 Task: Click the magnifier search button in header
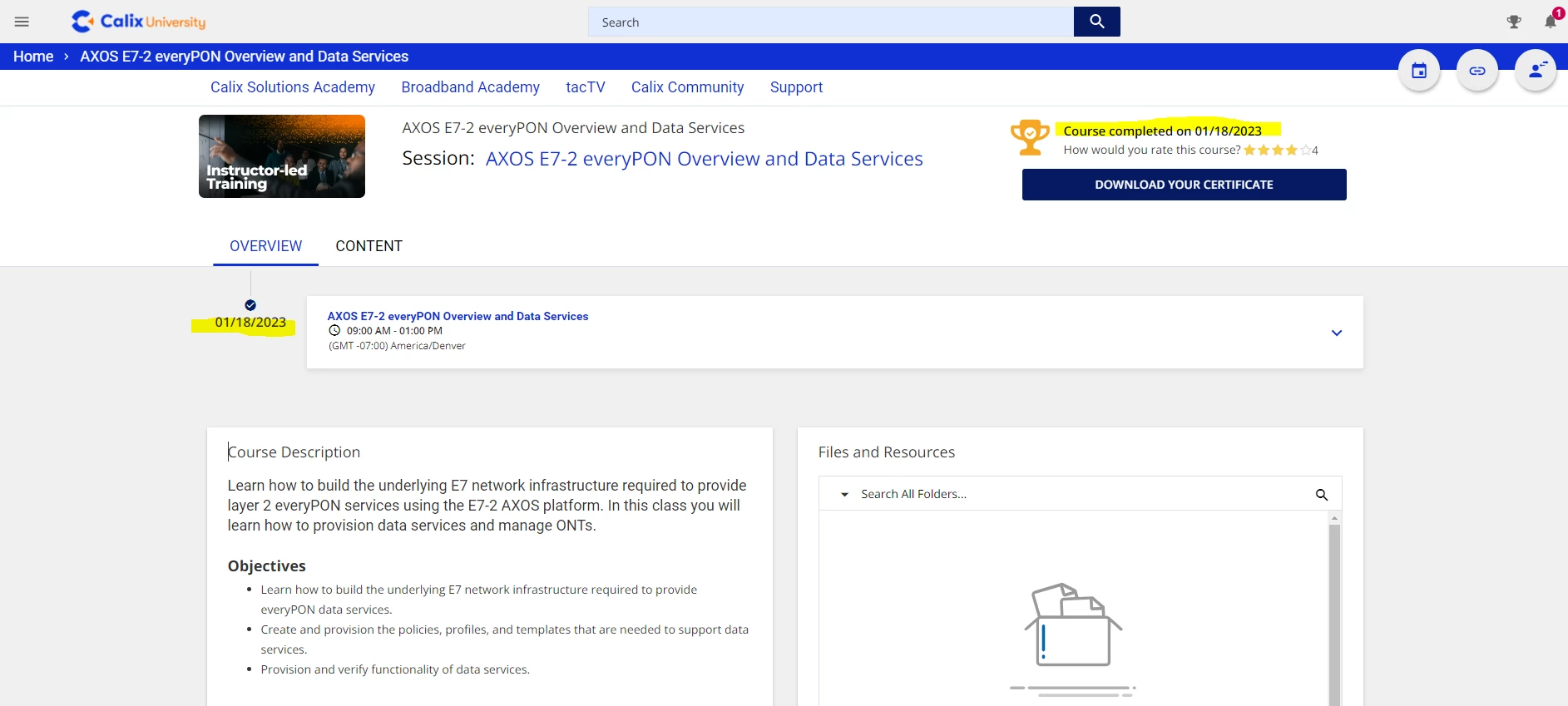pos(1096,22)
